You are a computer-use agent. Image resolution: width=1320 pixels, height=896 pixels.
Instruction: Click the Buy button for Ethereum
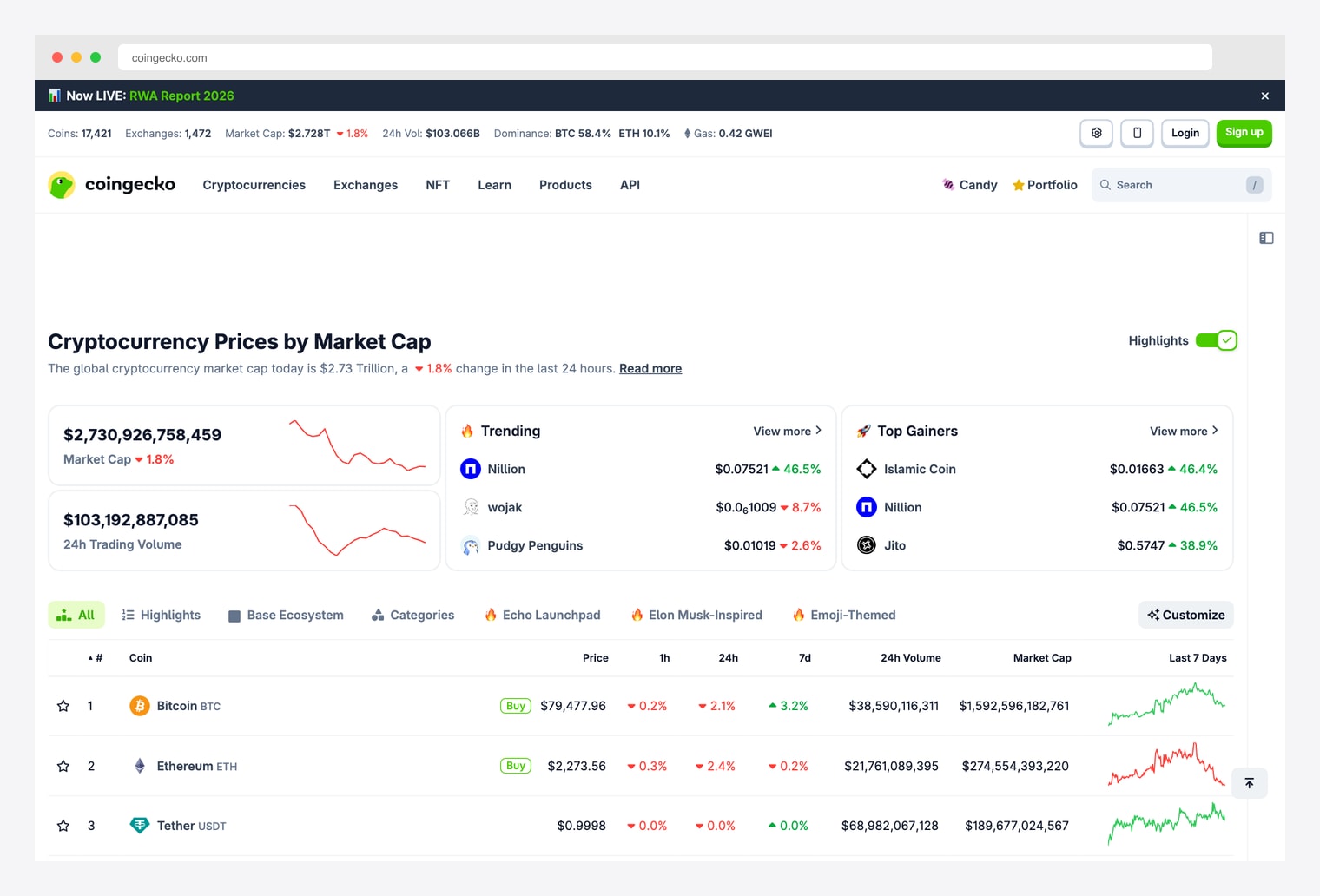pyautogui.click(x=516, y=766)
